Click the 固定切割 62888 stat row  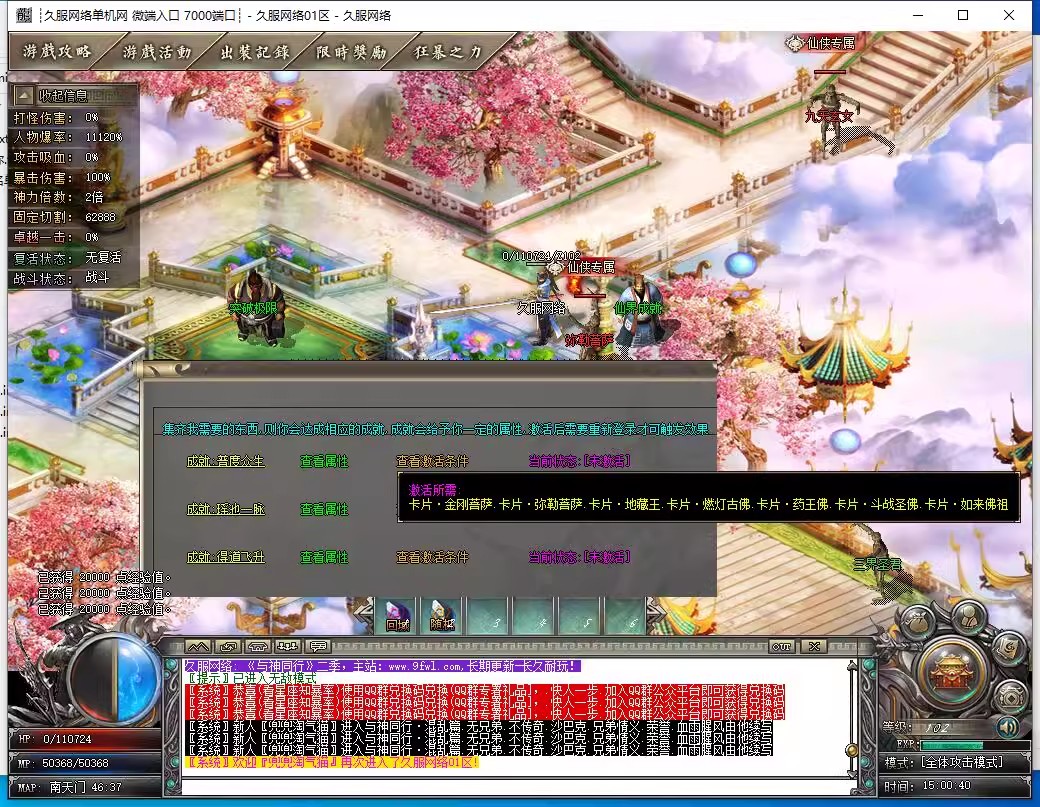[x=65, y=217]
